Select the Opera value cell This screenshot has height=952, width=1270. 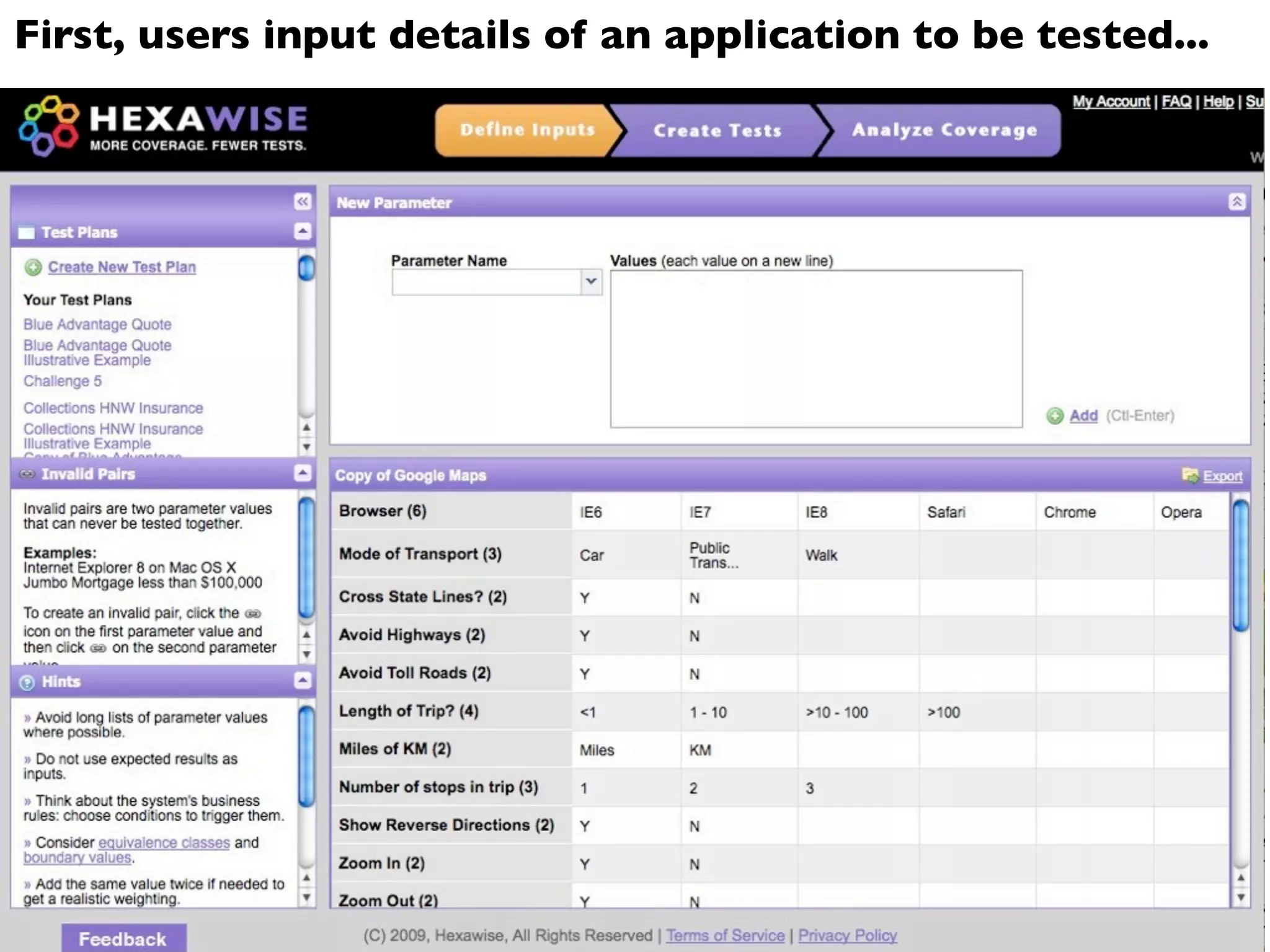point(1191,512)
